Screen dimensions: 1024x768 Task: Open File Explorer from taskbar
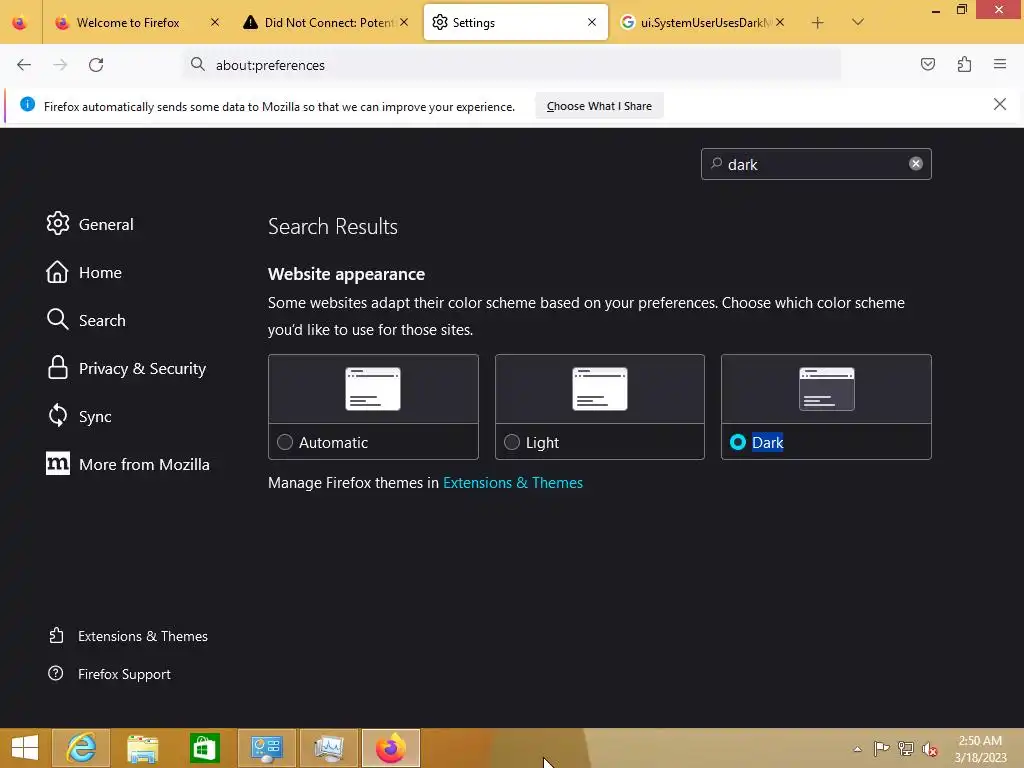(x=142, y=748)
